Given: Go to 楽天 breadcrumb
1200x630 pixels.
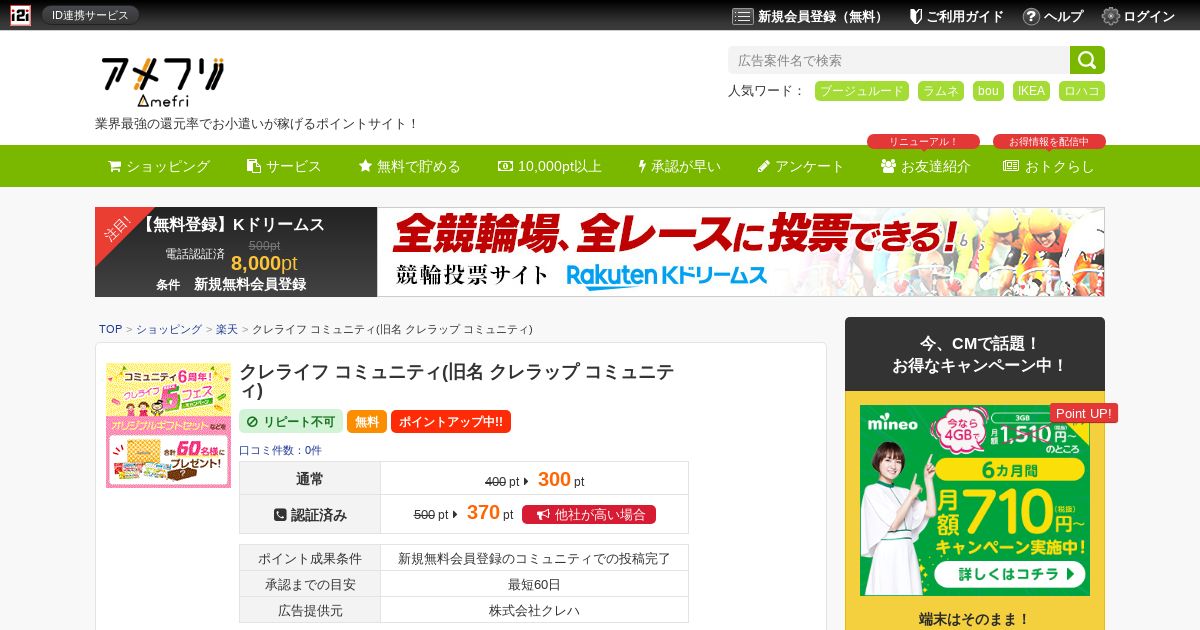Looking at the screenshot, I should click(227, 329).
